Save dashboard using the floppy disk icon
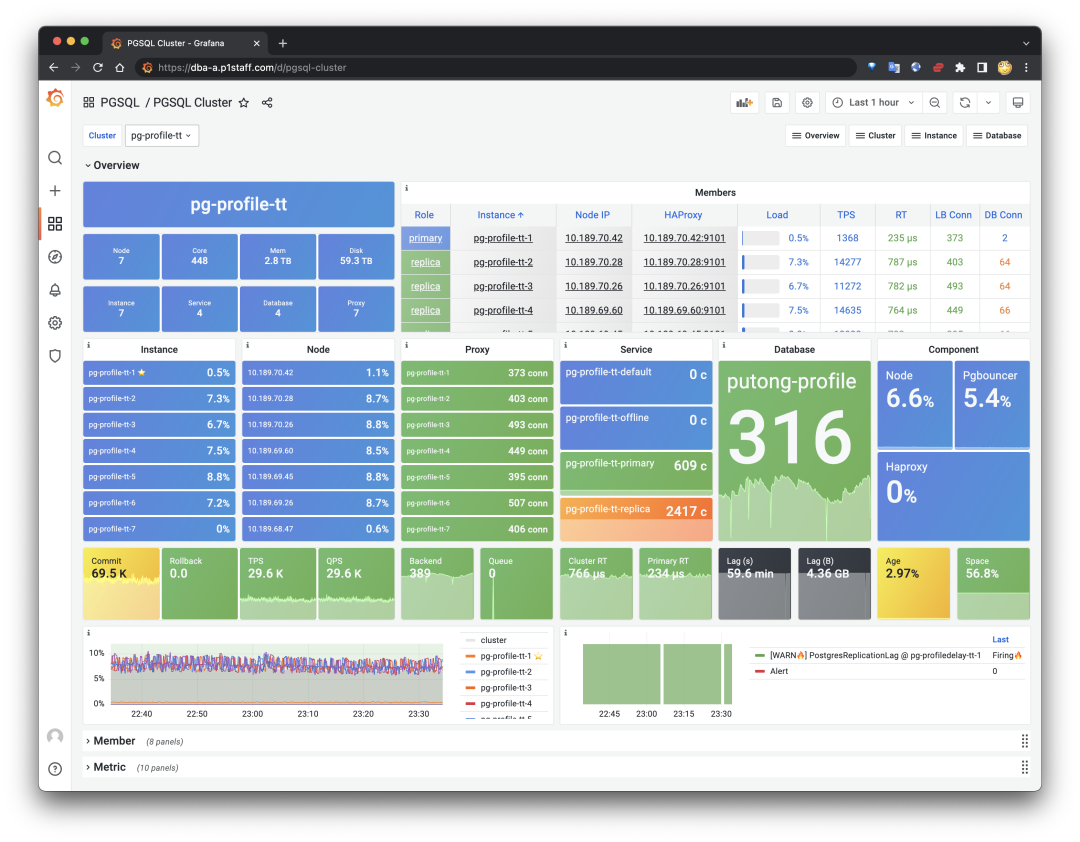1080x842 pixels. [x=776, y=103]
